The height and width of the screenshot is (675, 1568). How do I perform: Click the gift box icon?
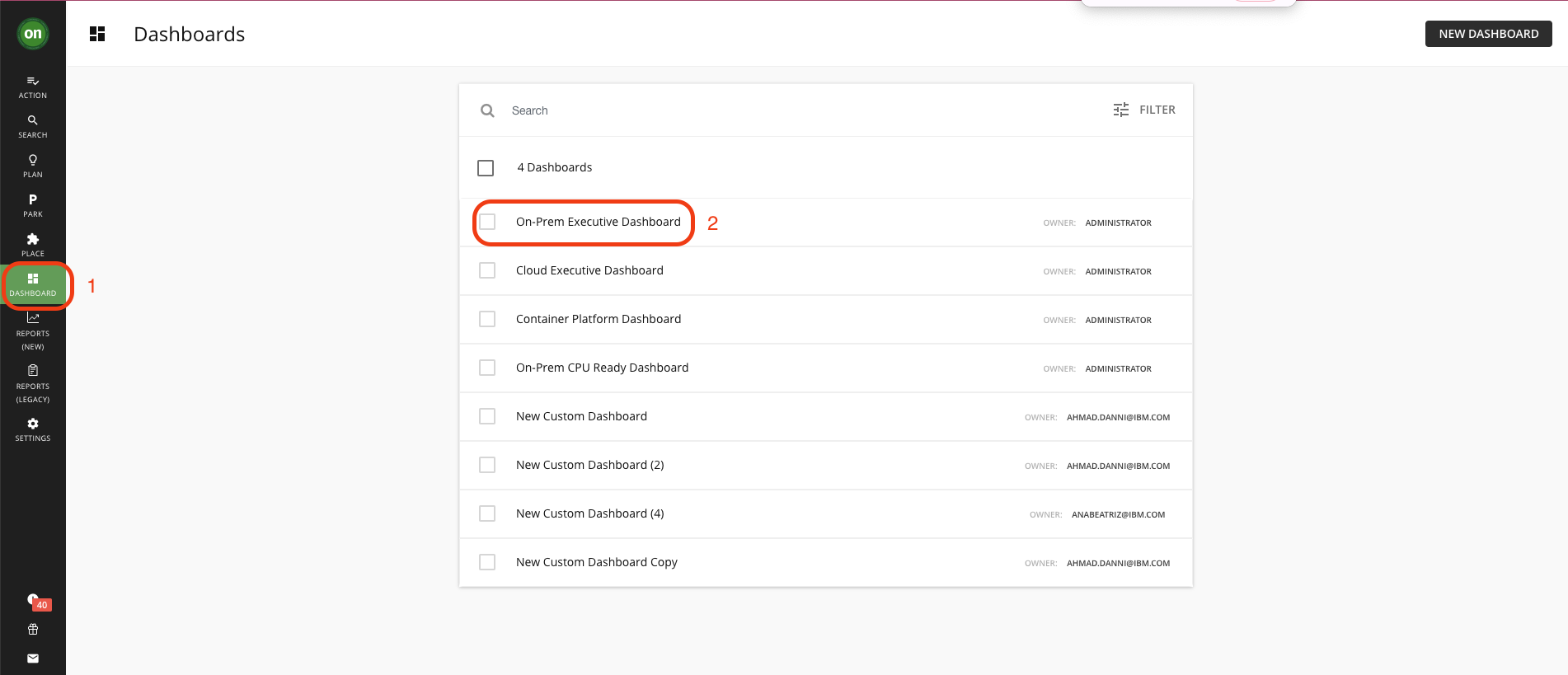pos(33,630)
